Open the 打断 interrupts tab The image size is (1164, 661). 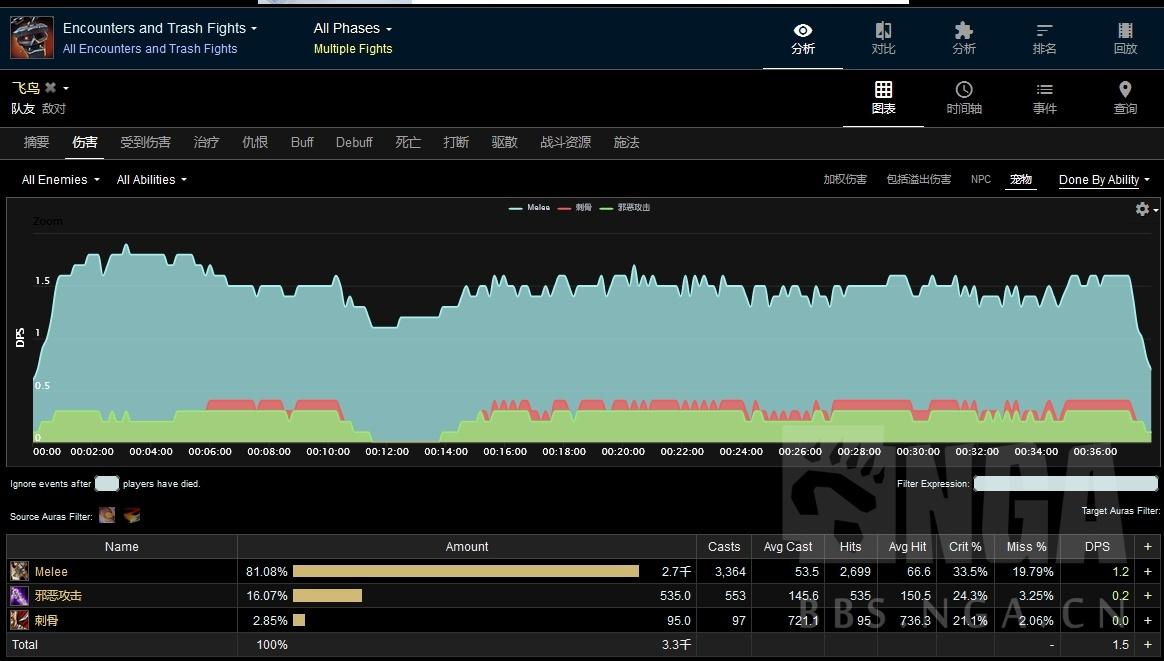tap(456, 143)
